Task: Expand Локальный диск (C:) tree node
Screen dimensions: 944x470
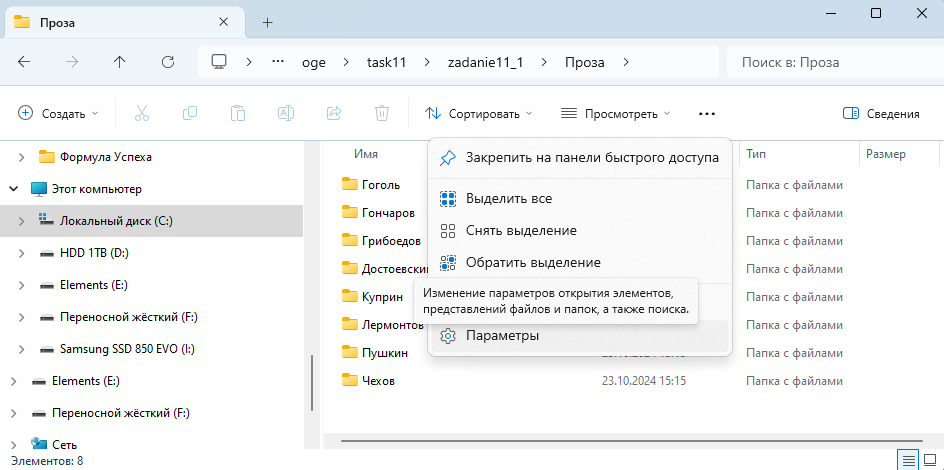Action: tap(22, 221)
